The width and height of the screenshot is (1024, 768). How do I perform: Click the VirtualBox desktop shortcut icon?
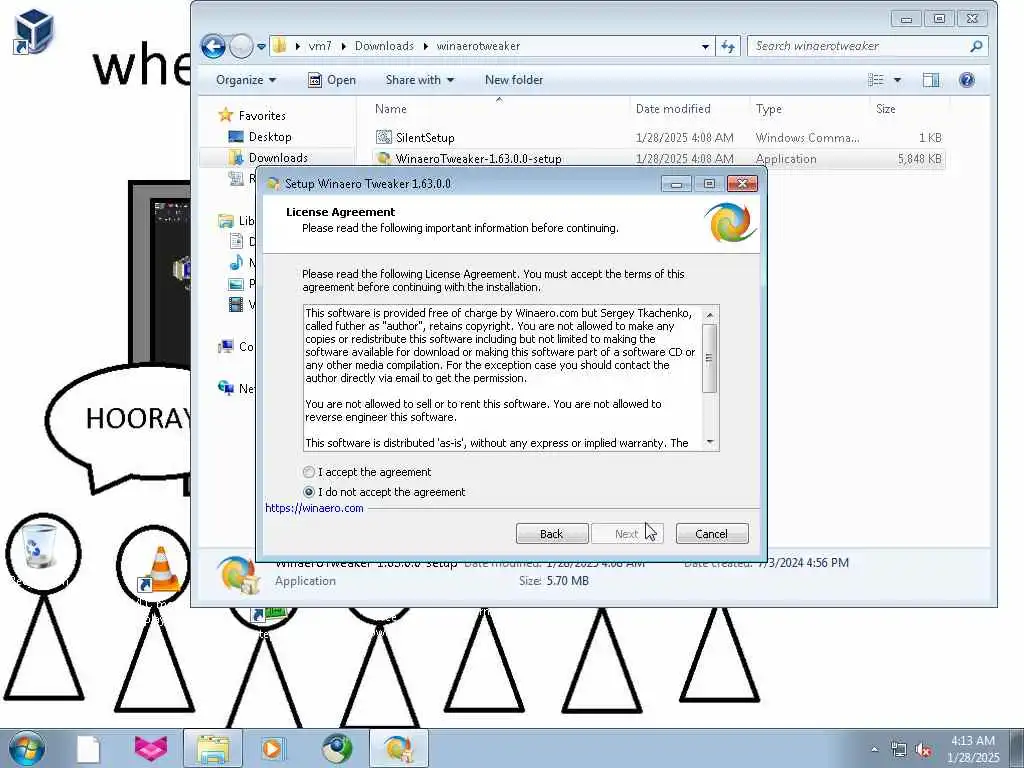(33, 31)
